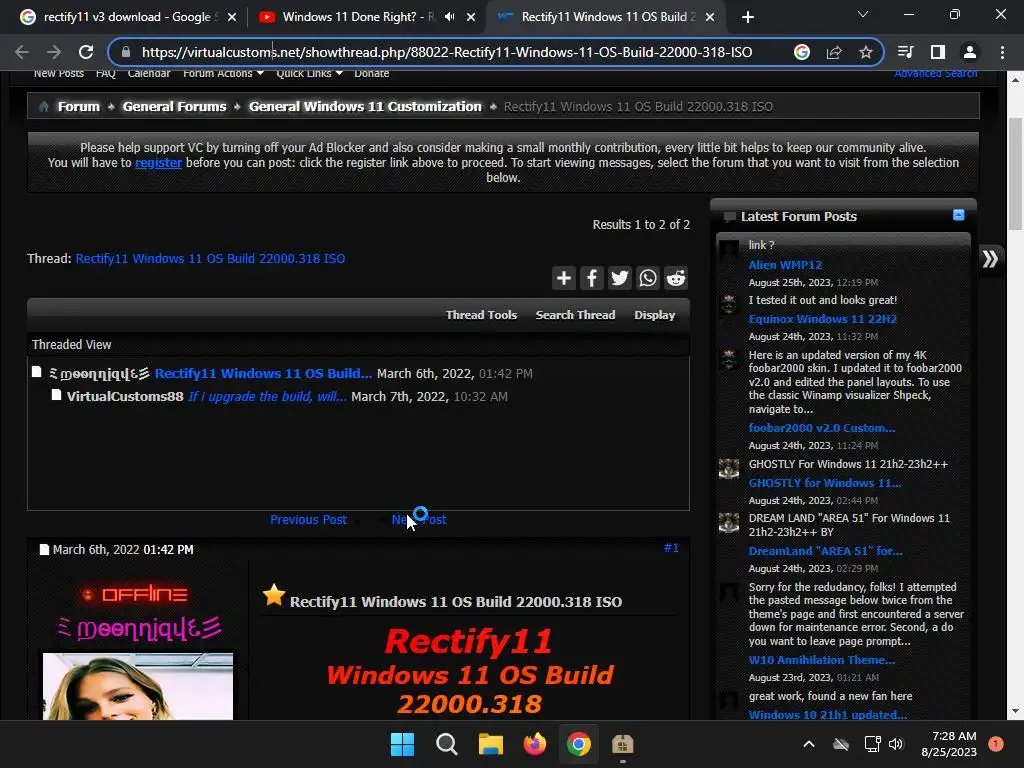Viewport: 1024px width, 768px height.
Task: Open the Rectify11 Windows 11 OS Build... post in Threaded View
Action: [x=263, y=374]
